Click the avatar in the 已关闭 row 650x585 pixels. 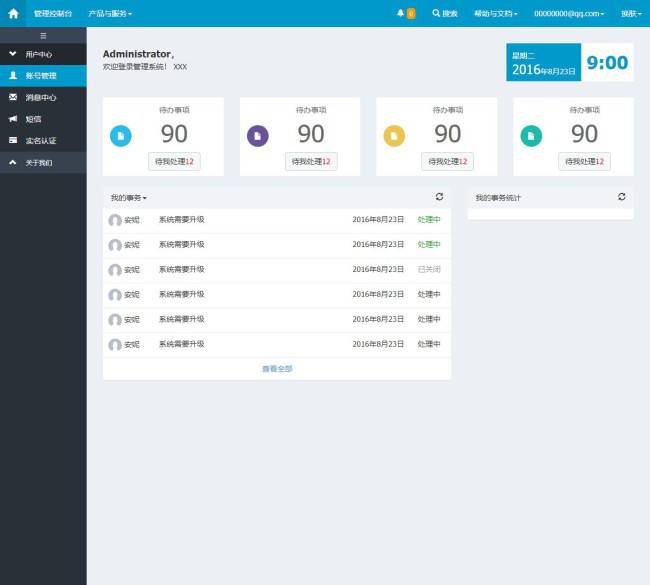click(115, 270)
